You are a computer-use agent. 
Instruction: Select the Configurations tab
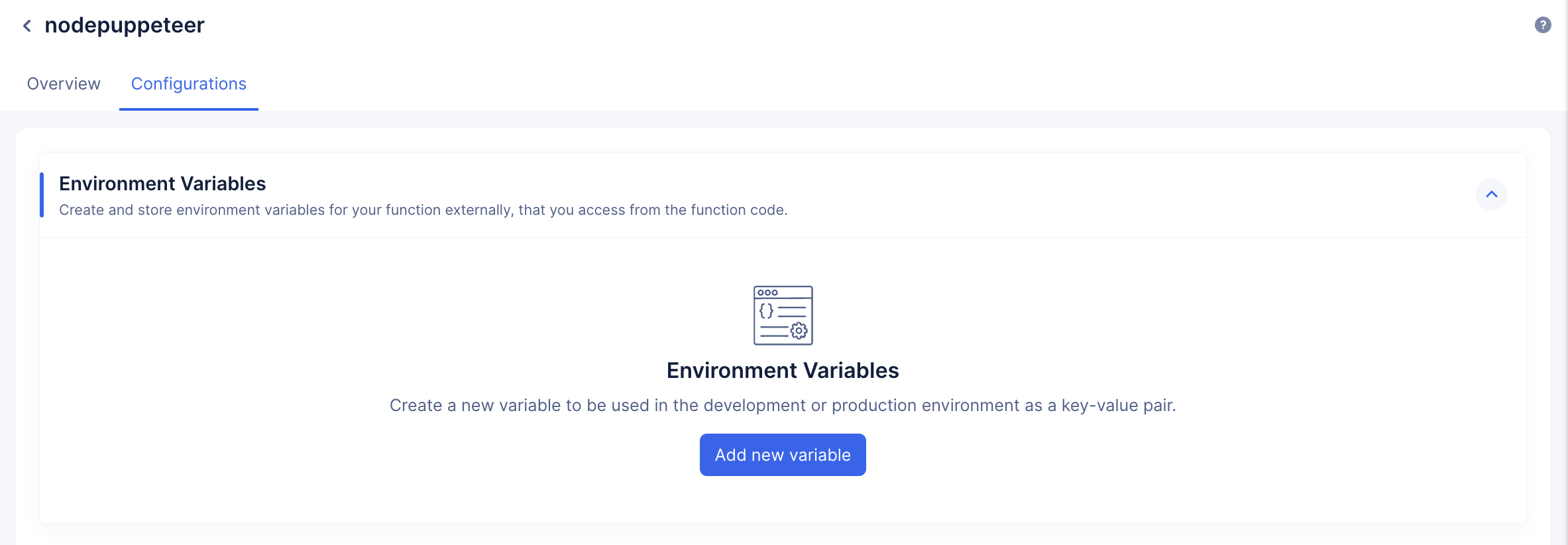tap(189, 84)
